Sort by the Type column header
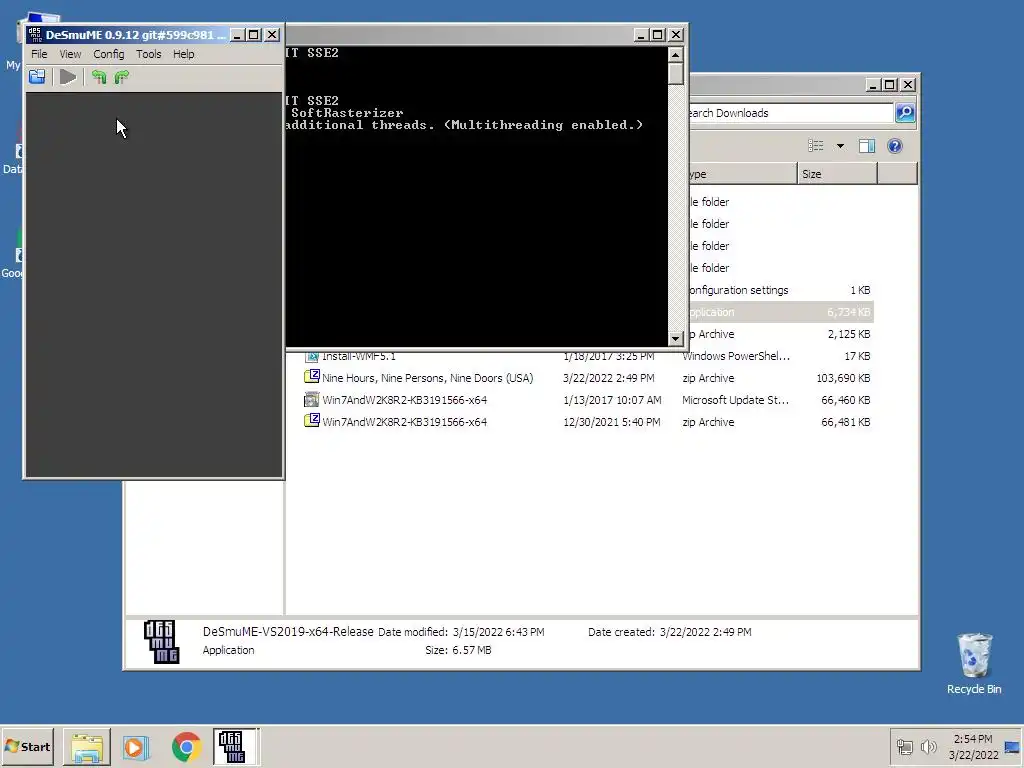Screen dimensions: 1024x768 [x=742, y=174]
